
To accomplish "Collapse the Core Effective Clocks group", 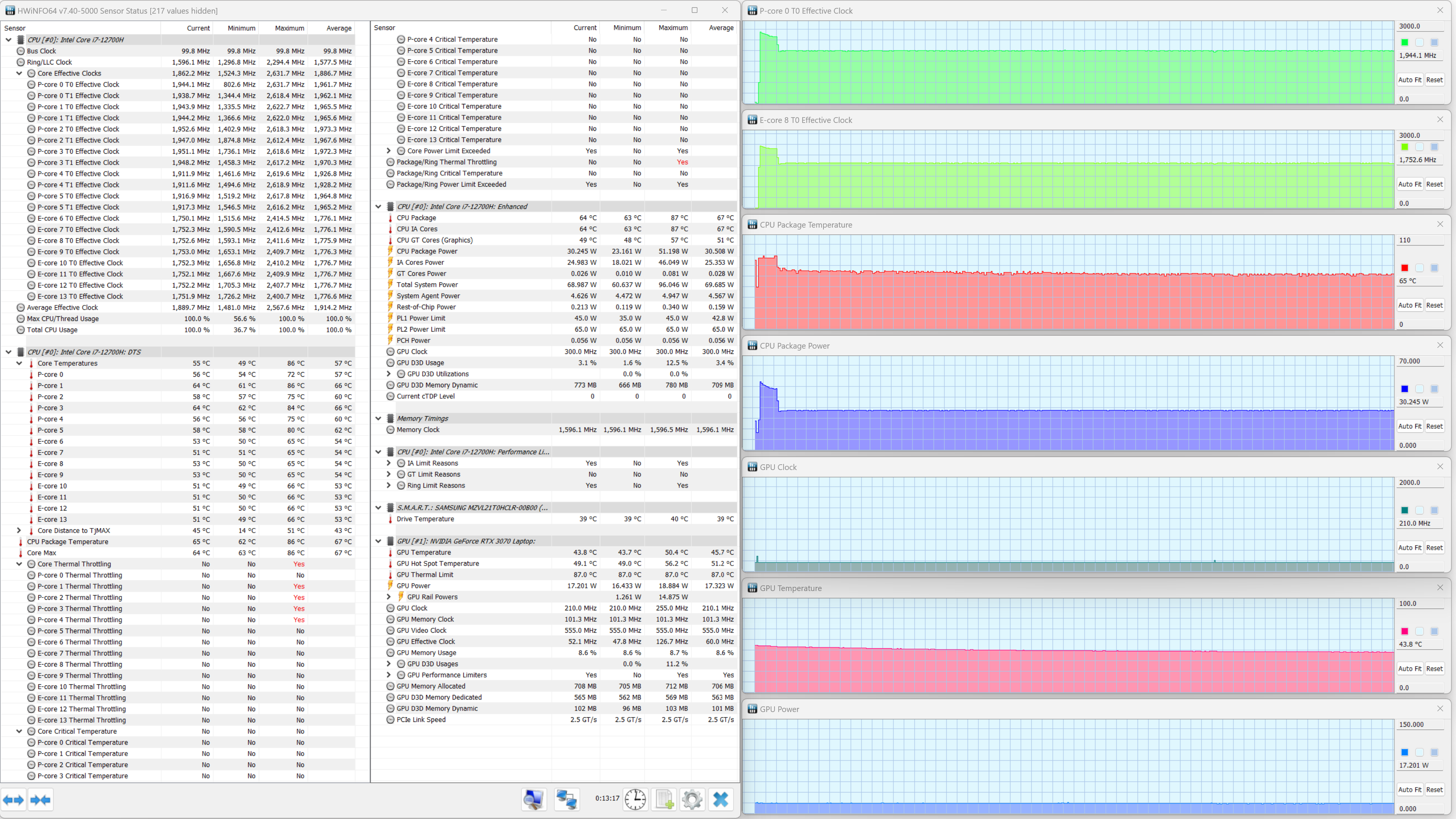I will (19, 74).
